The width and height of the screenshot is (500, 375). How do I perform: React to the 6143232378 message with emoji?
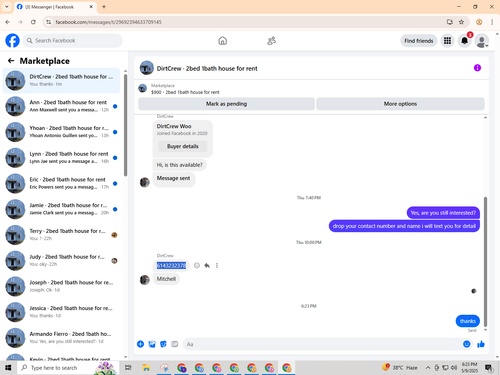click(197, 266)
